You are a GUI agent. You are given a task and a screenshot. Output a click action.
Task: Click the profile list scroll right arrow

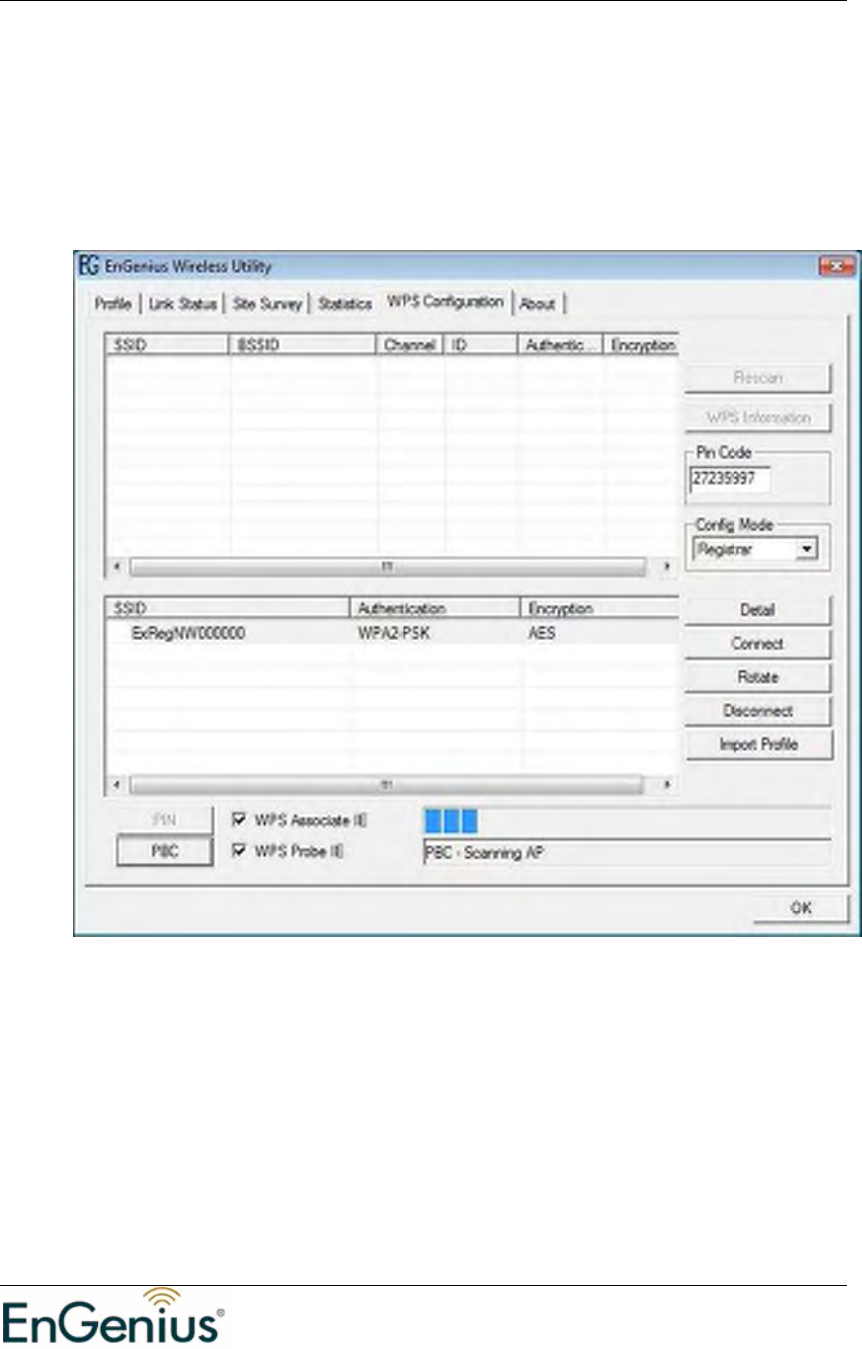click(668, 784)
